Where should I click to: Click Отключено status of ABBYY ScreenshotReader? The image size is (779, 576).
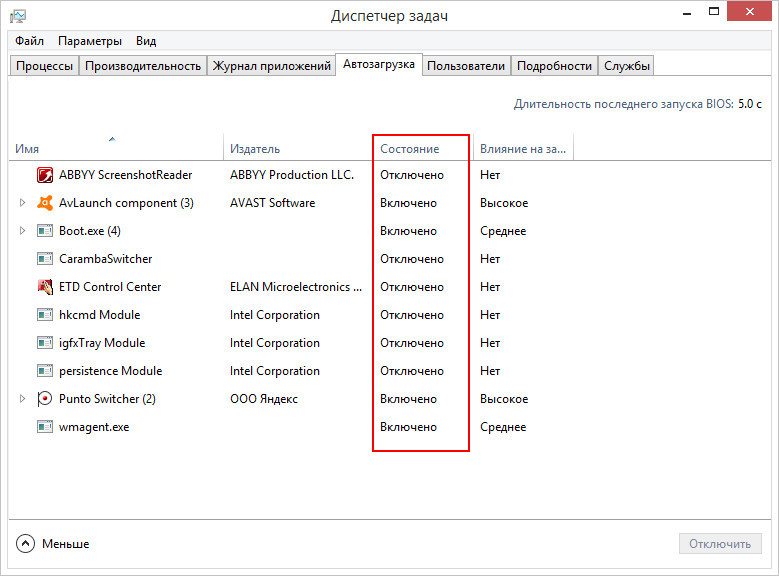pyautogui.click(x=412, y=175)
